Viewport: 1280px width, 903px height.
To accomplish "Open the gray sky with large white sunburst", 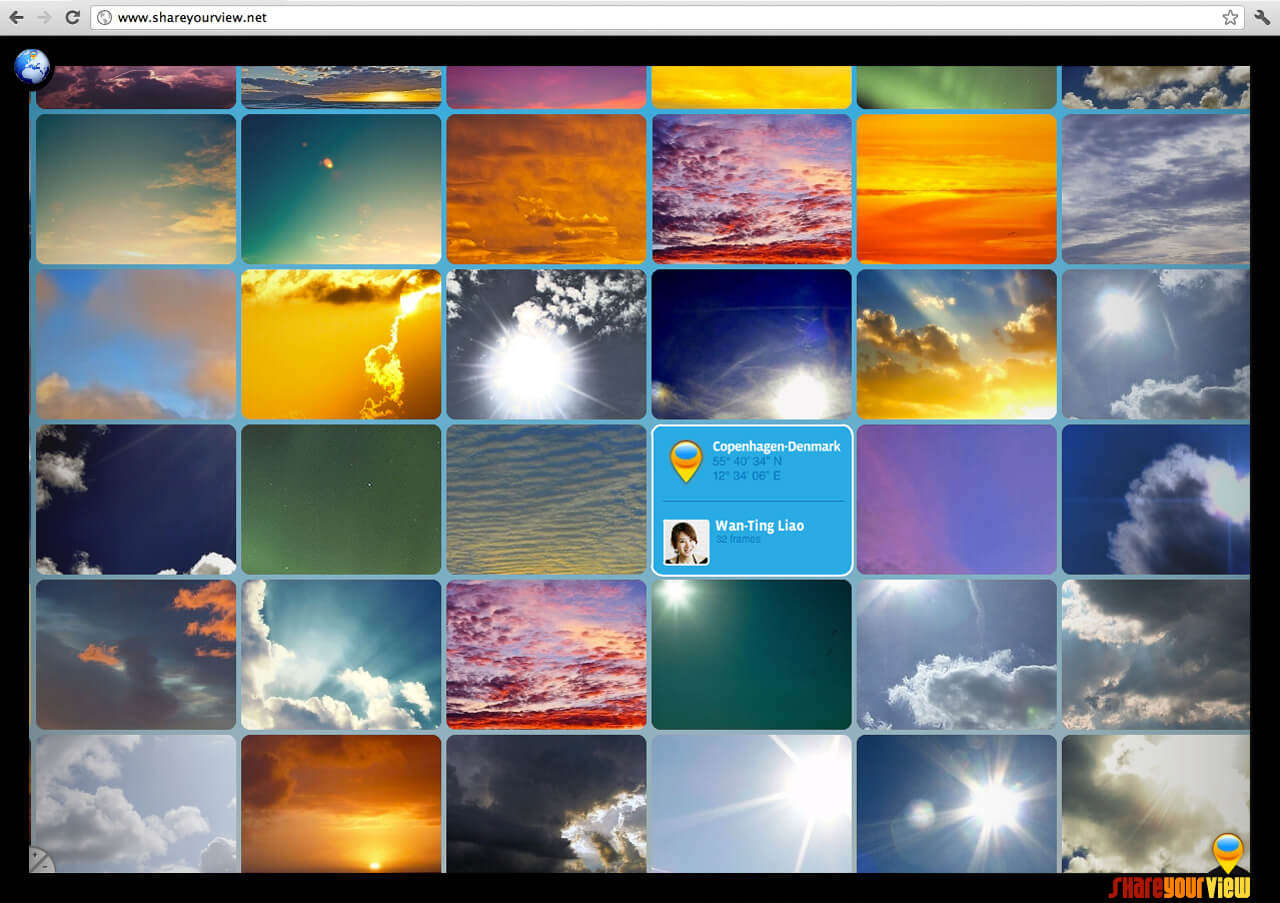I will tap(546, 344).
